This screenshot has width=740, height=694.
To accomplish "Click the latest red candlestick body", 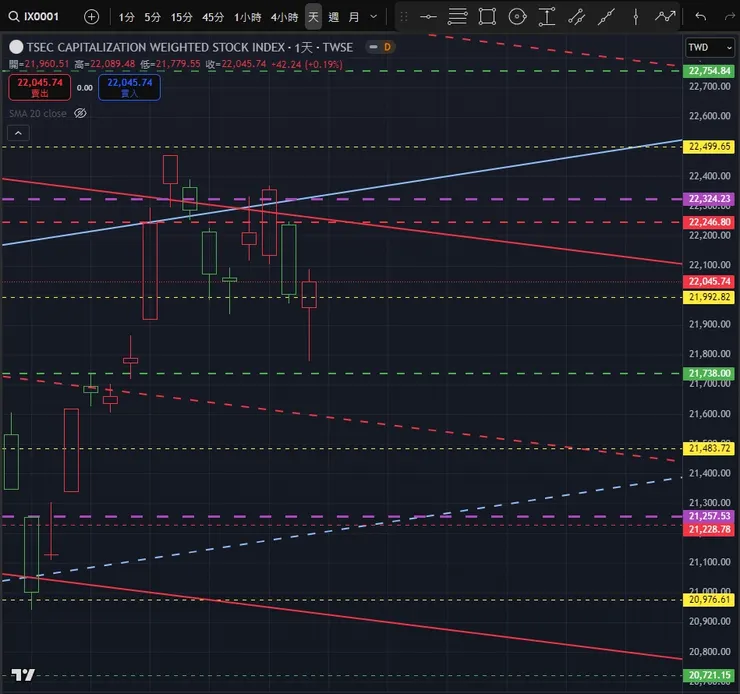I will click(309, 294).
